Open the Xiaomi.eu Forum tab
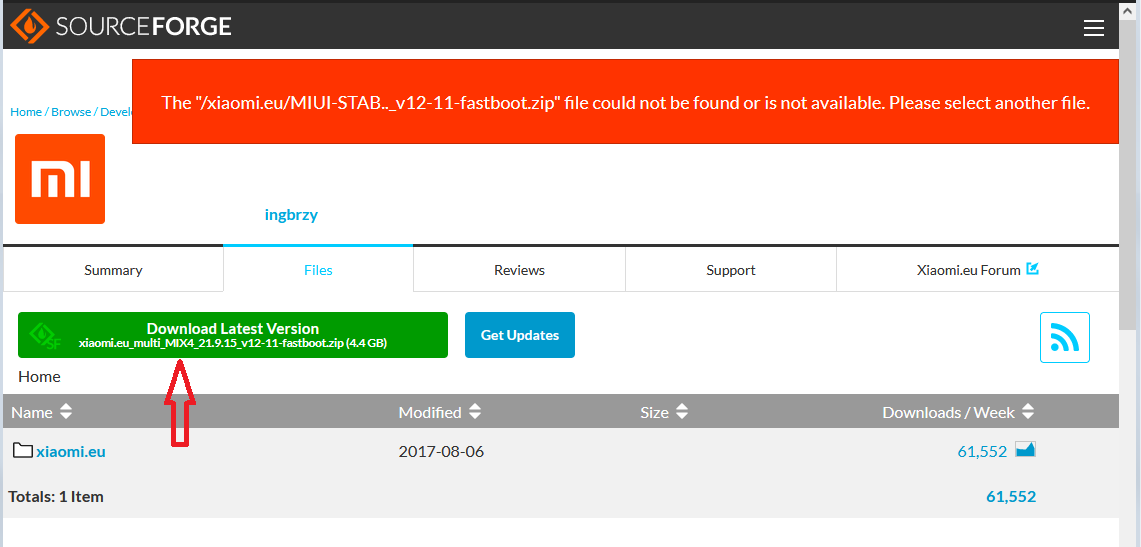This screenshot has width=1141, height=547. pyautogui.click(x=977, y=270)
